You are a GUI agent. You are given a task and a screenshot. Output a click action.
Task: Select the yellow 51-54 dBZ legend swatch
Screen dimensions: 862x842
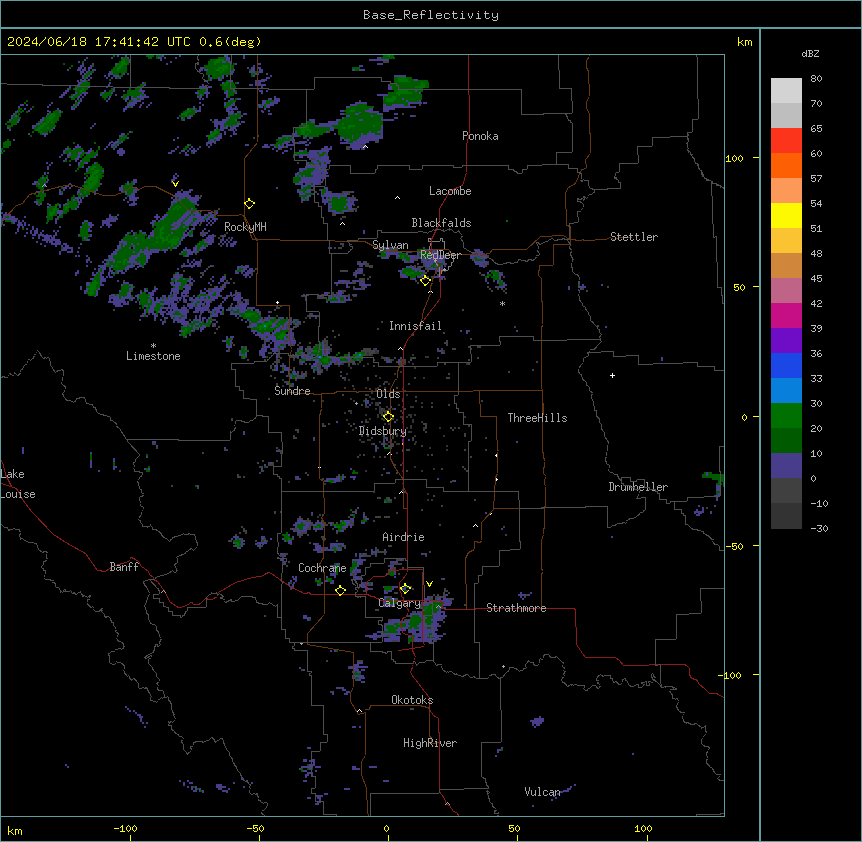(786, 215)
